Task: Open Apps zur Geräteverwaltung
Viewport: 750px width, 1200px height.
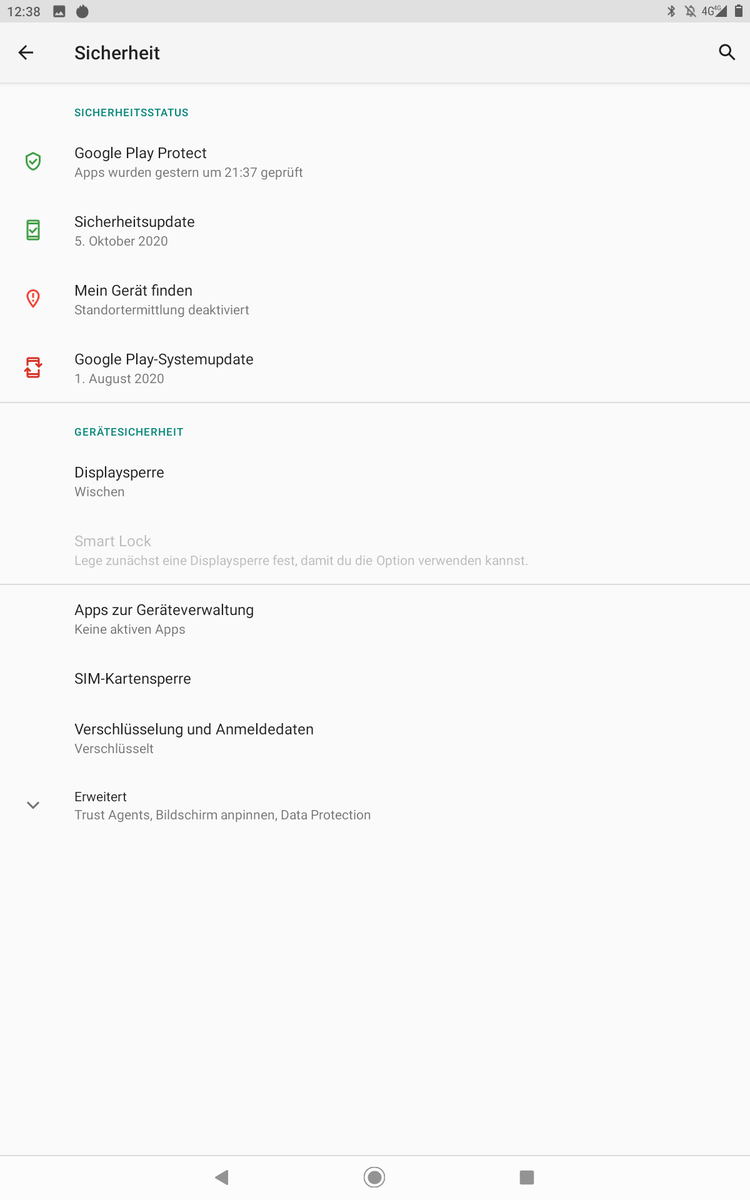Action: tap(164, 619)
